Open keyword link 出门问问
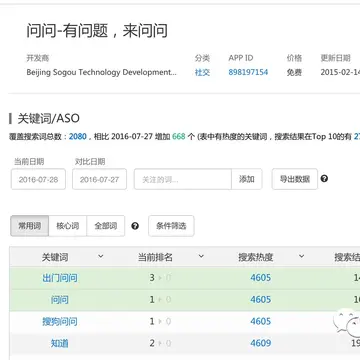This screenshot has width=360, height=360. [60, 278]
